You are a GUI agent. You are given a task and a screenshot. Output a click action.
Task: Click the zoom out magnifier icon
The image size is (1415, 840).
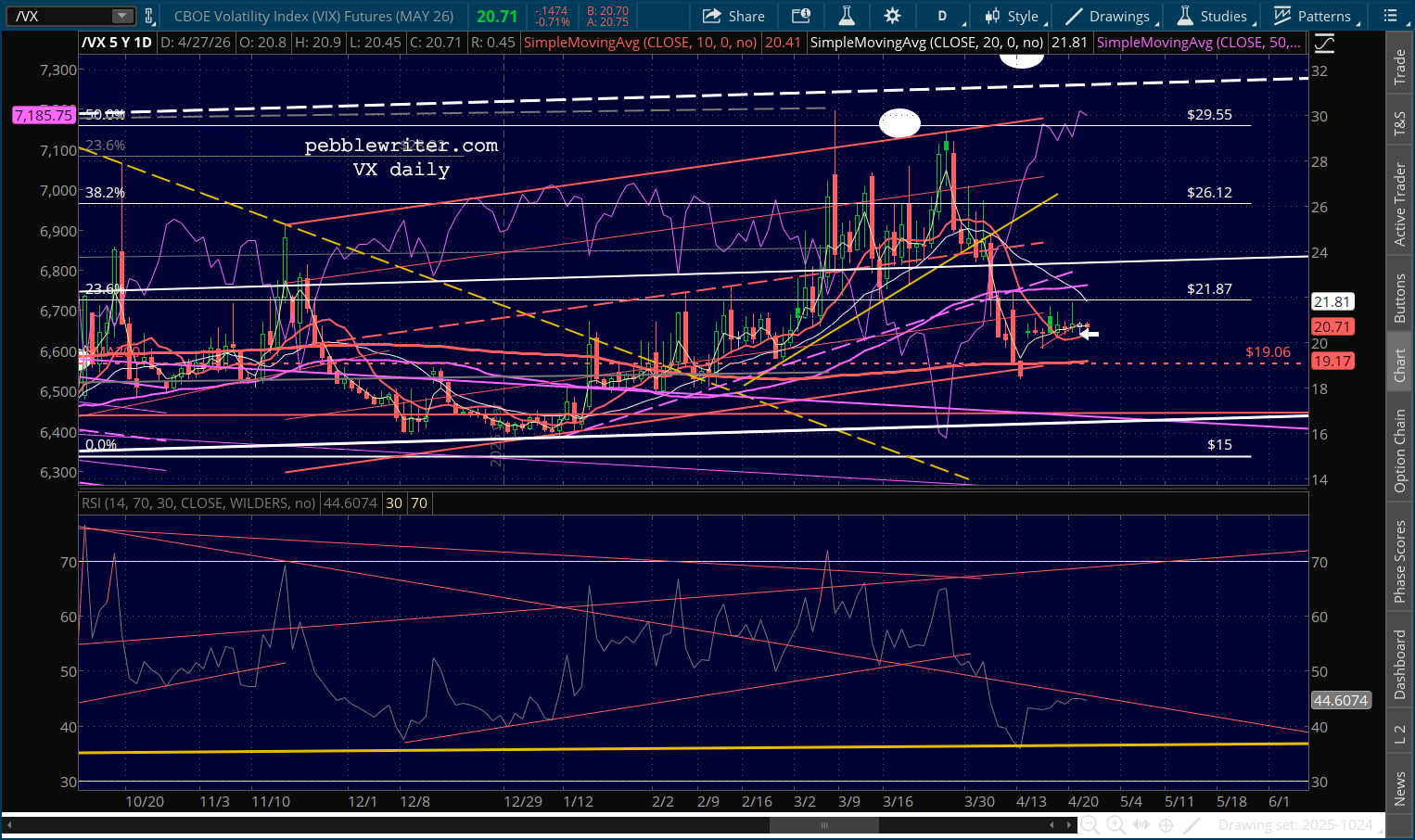[x=1090, y=825]
